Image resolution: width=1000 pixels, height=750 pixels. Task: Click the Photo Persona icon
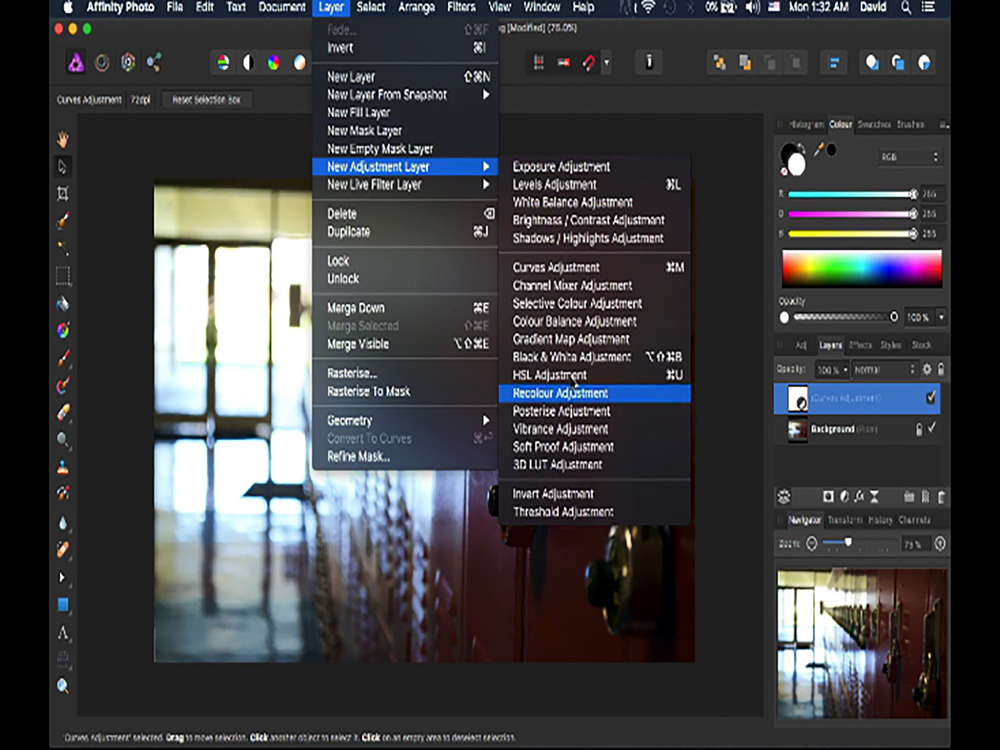point(76,63)
